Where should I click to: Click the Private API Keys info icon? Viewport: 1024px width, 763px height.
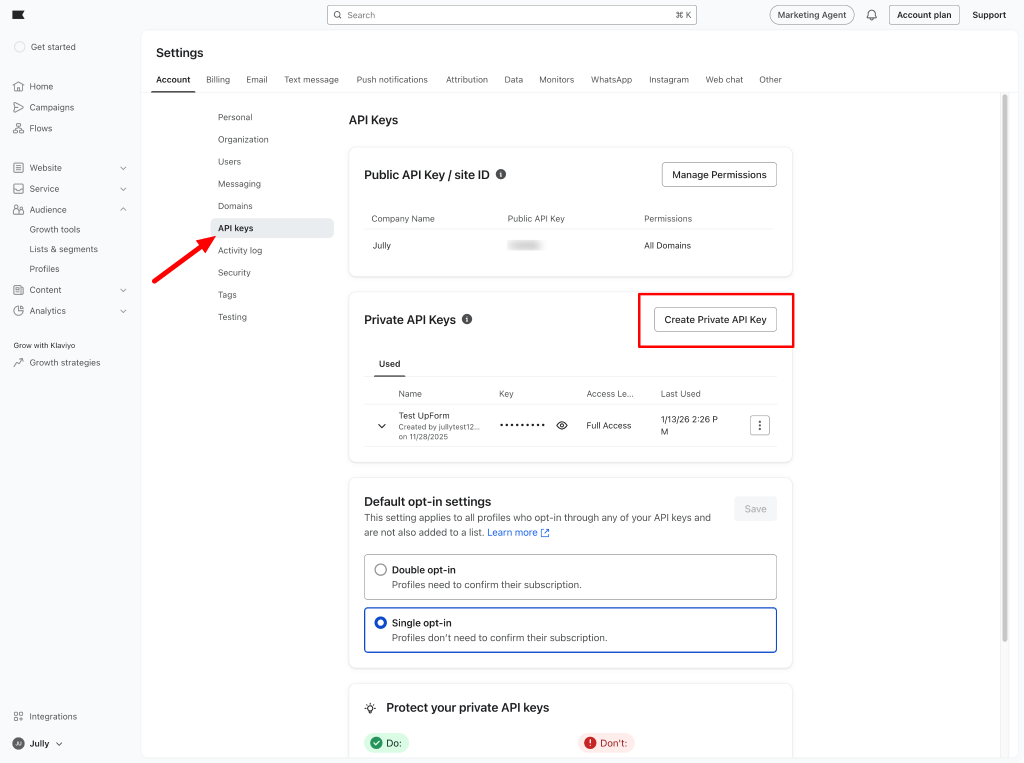click(x=467, y=319)
